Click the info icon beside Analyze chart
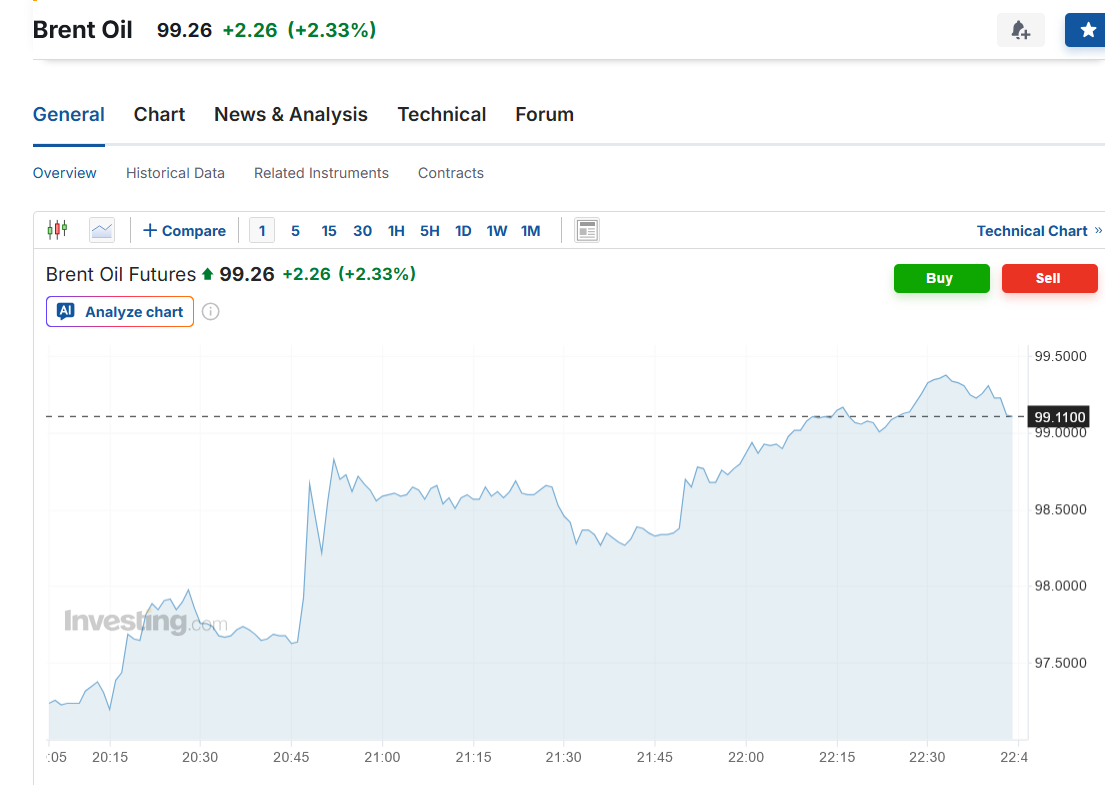Viewport: 1105px width, 785px height. (211, 311)
